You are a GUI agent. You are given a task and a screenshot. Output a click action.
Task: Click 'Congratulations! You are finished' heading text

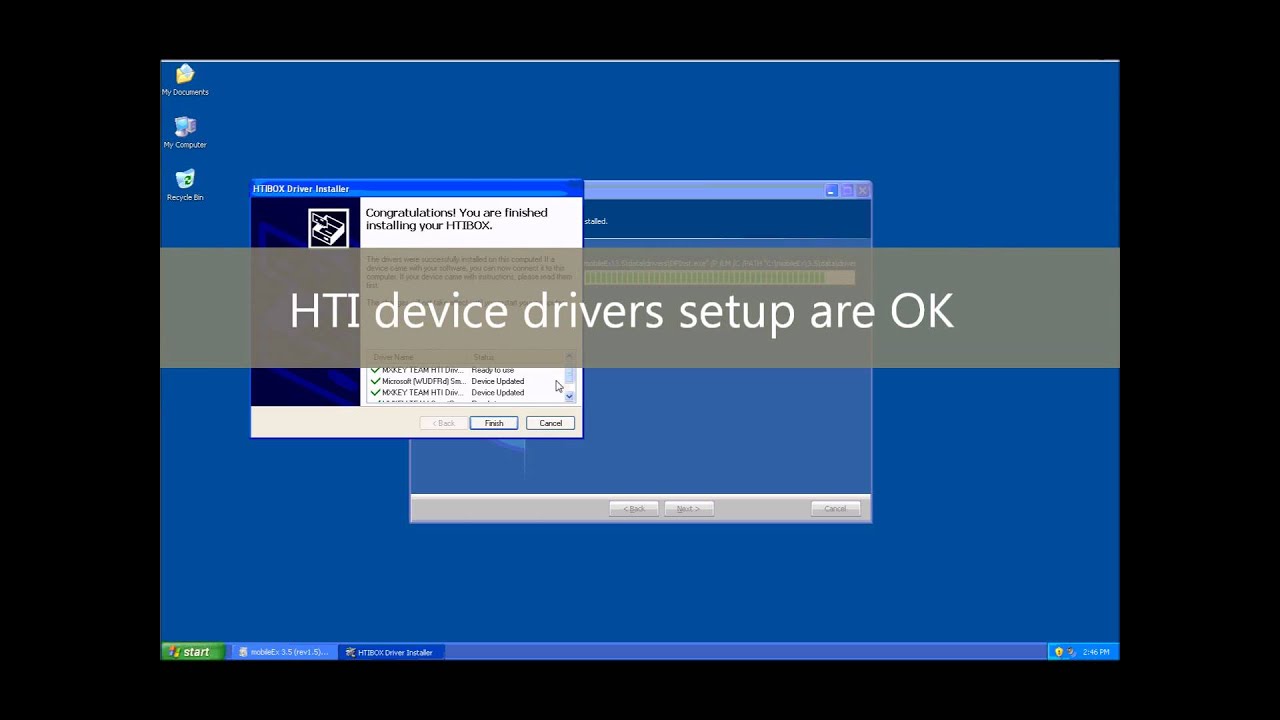pyautogui.click(x=456, y=212)
